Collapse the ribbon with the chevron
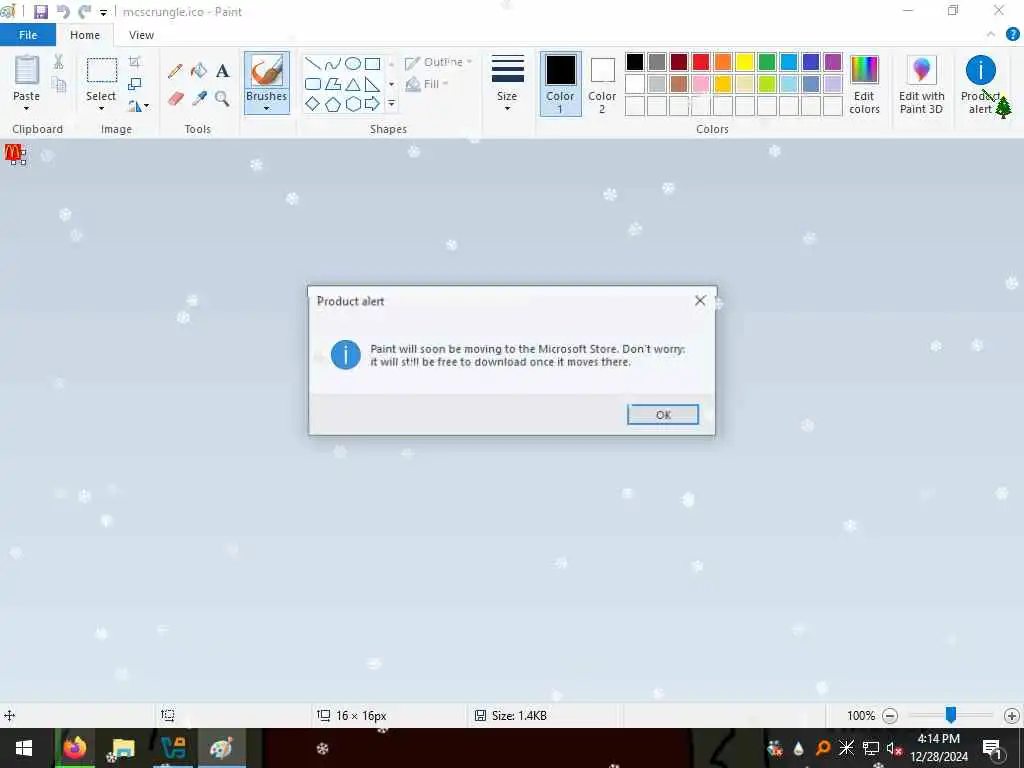This screenshot has height=768, width=1024. coord(991,35)
